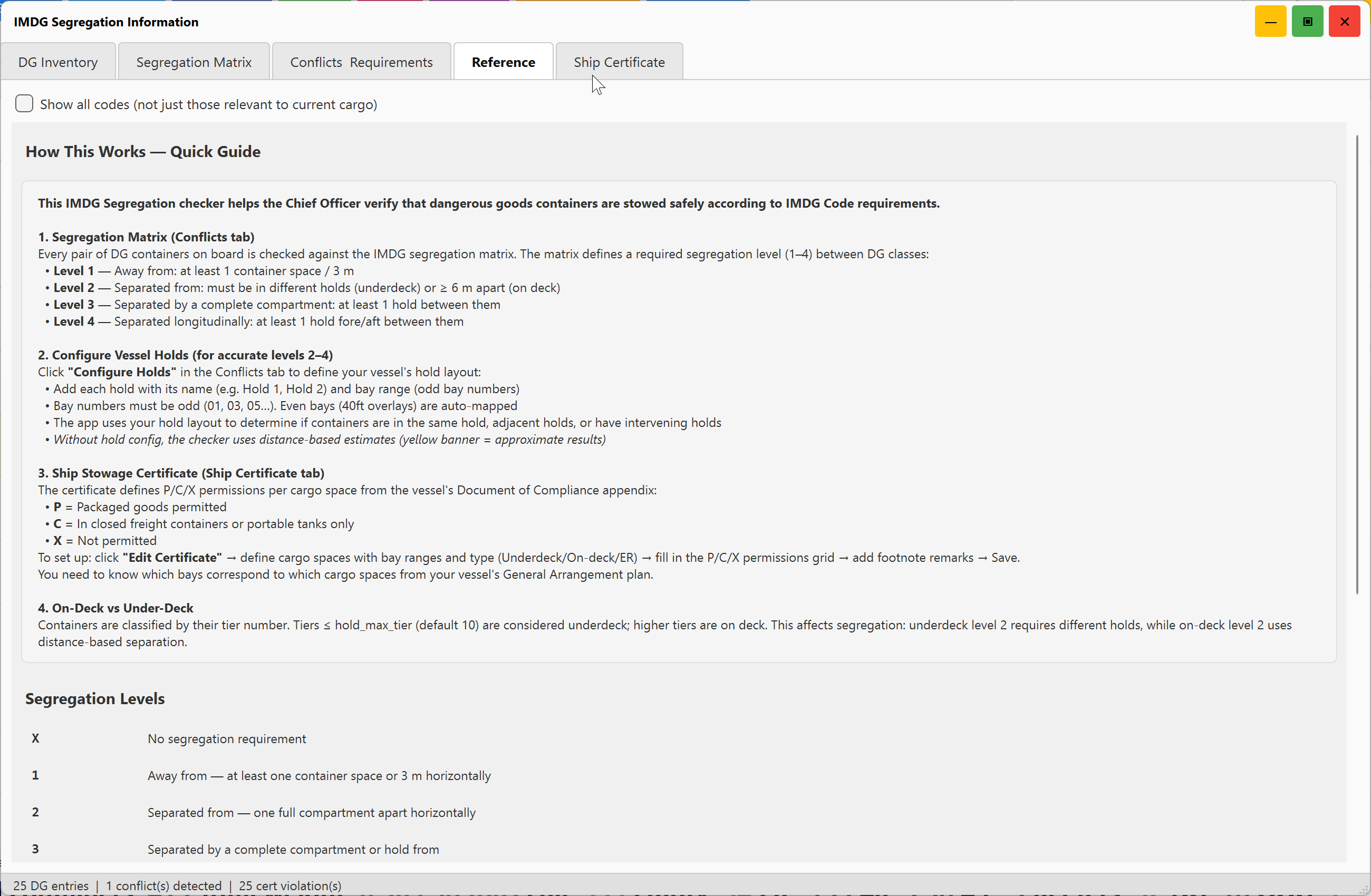Minimize the window with yellow button
The image size is (1371, 896).
coord(1270,21)
